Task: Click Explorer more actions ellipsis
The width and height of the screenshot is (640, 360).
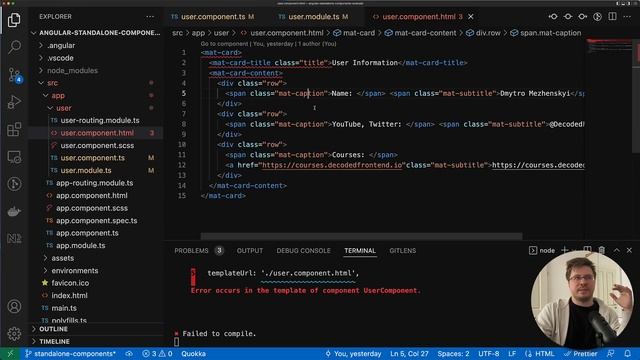Action: pos(150,17)
